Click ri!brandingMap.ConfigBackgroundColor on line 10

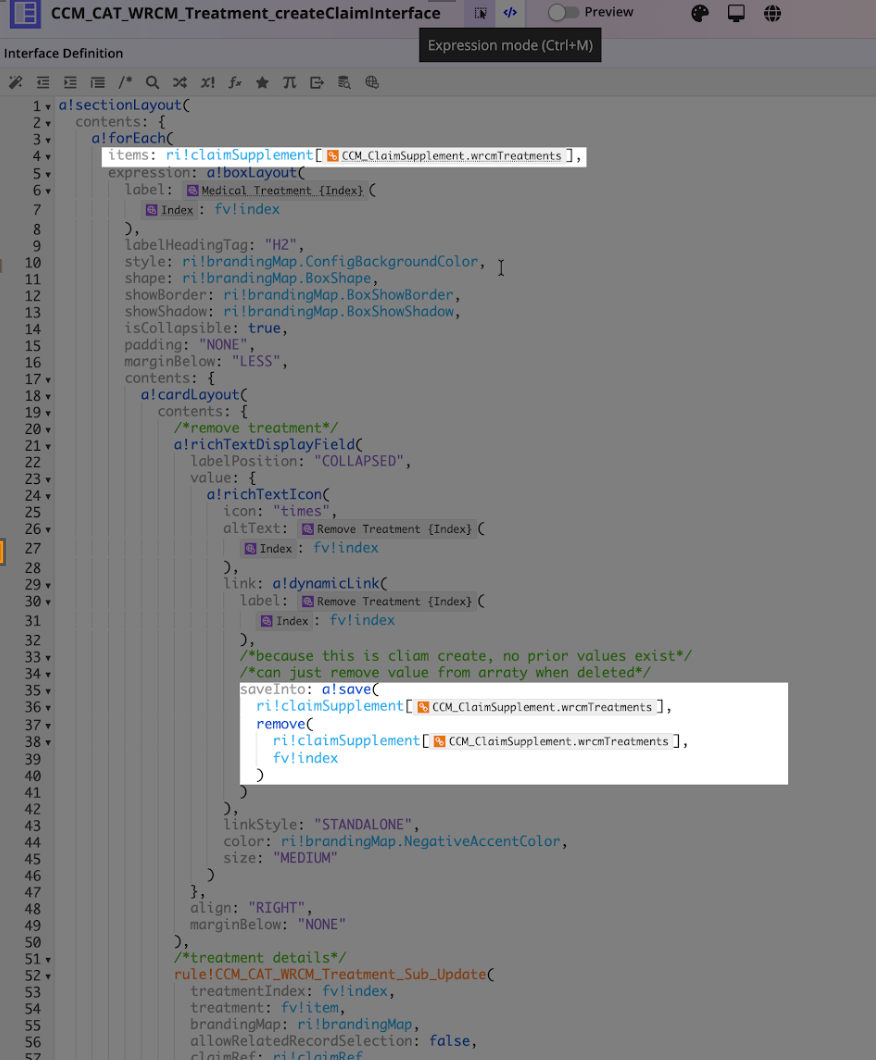click(x=330, y=262)
